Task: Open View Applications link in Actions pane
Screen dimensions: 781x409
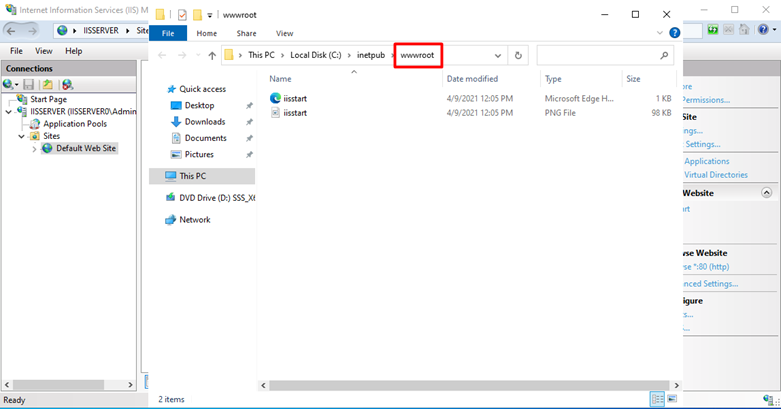Action: (706, 161)
